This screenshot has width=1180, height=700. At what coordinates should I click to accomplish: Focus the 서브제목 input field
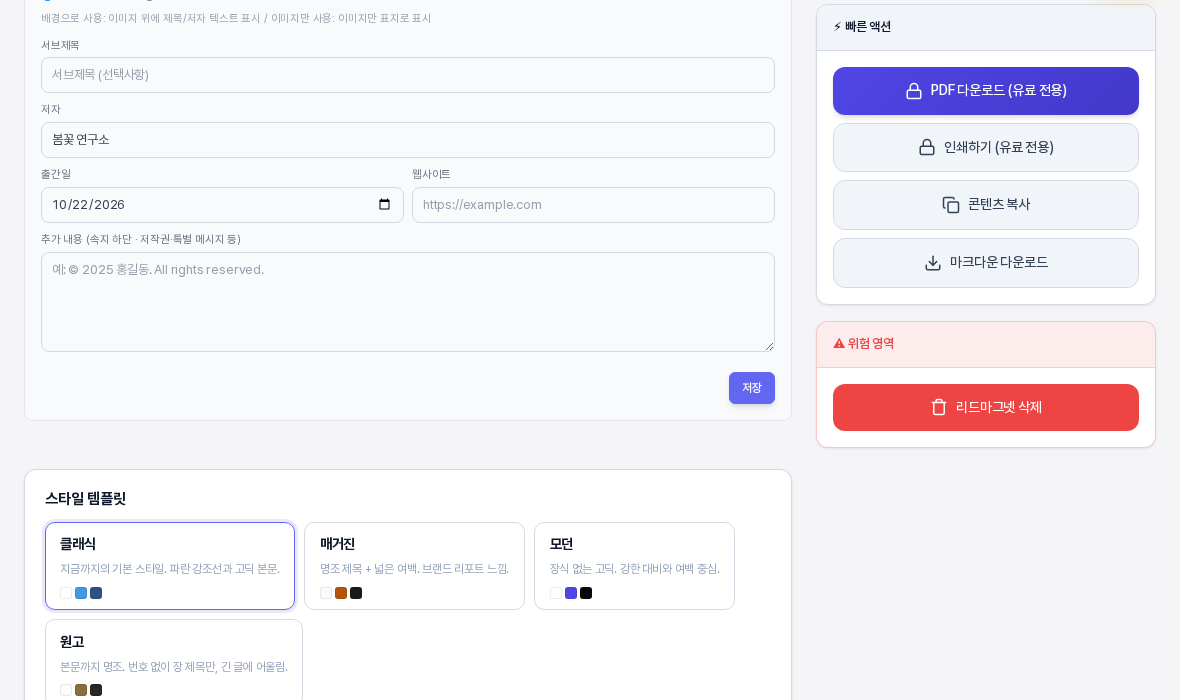(x=408, y=75)
